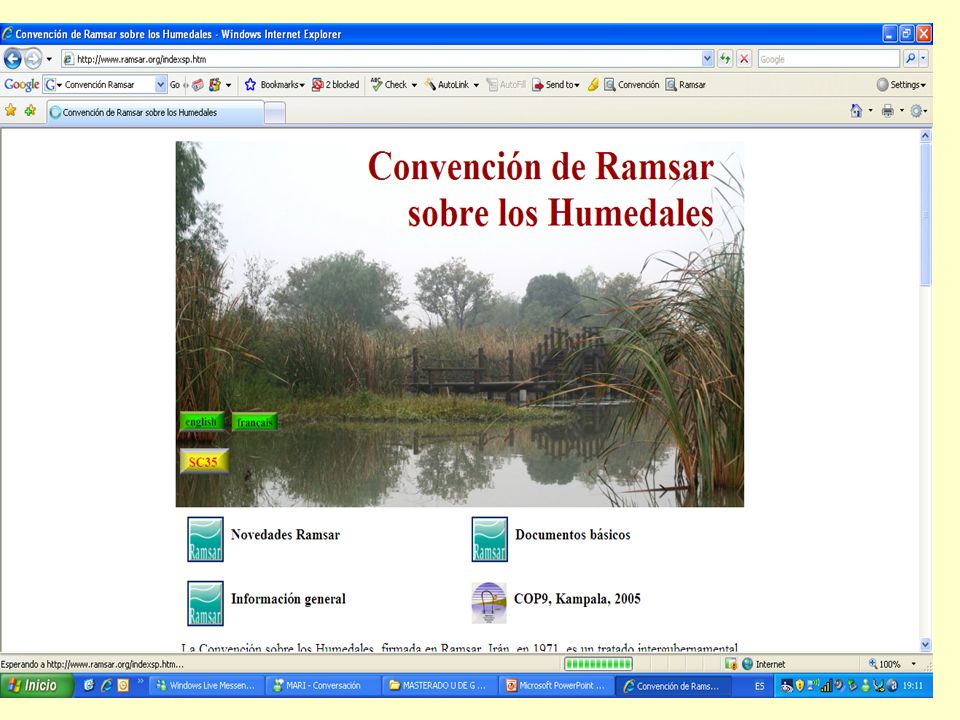
Task: Click the Ramsar logo beside Documentos básicos
Action: click(x=489, y=539)
